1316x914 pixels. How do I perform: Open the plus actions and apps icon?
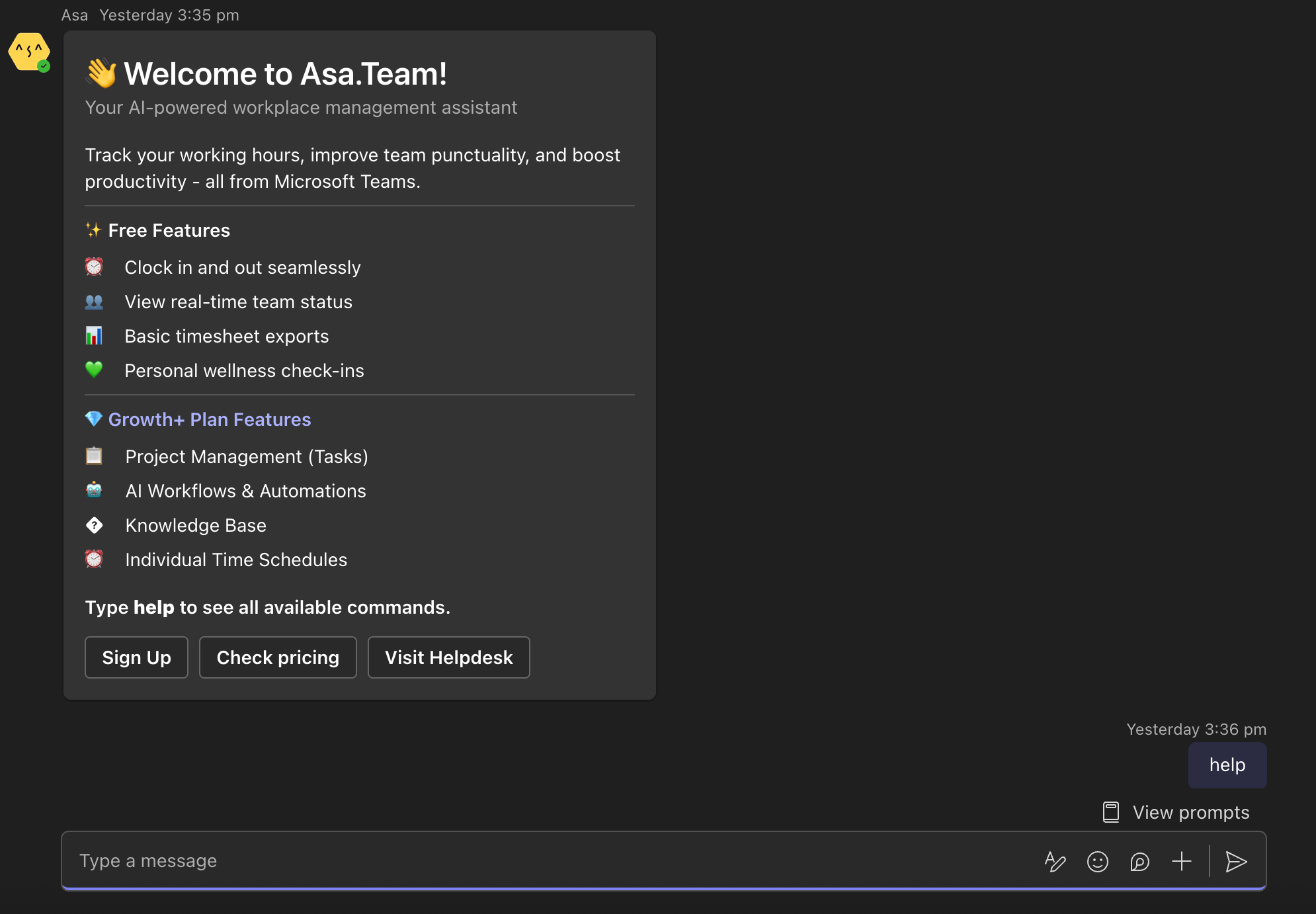point(1181,861)
